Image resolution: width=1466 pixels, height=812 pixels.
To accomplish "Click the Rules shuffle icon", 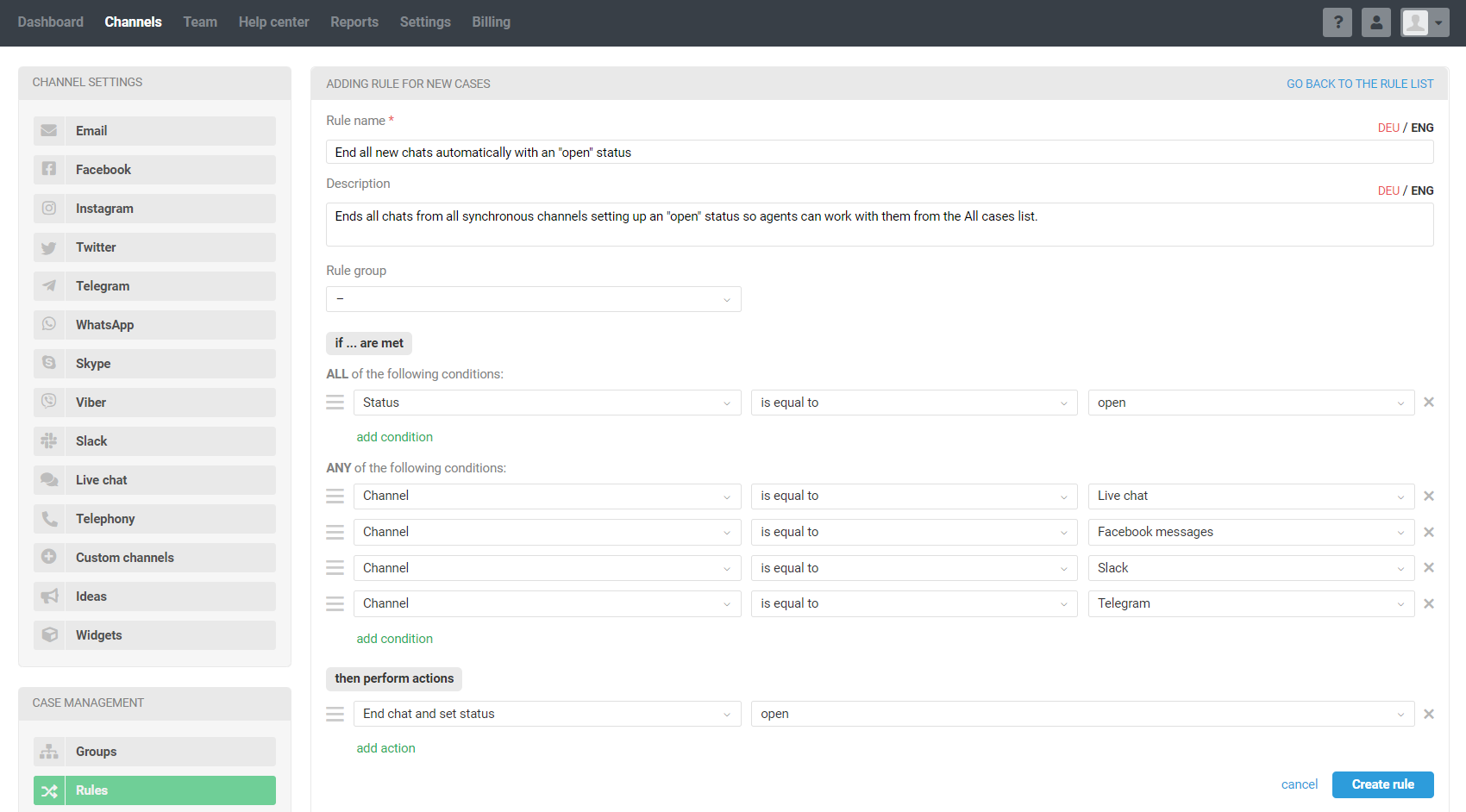I will point(49,790).
